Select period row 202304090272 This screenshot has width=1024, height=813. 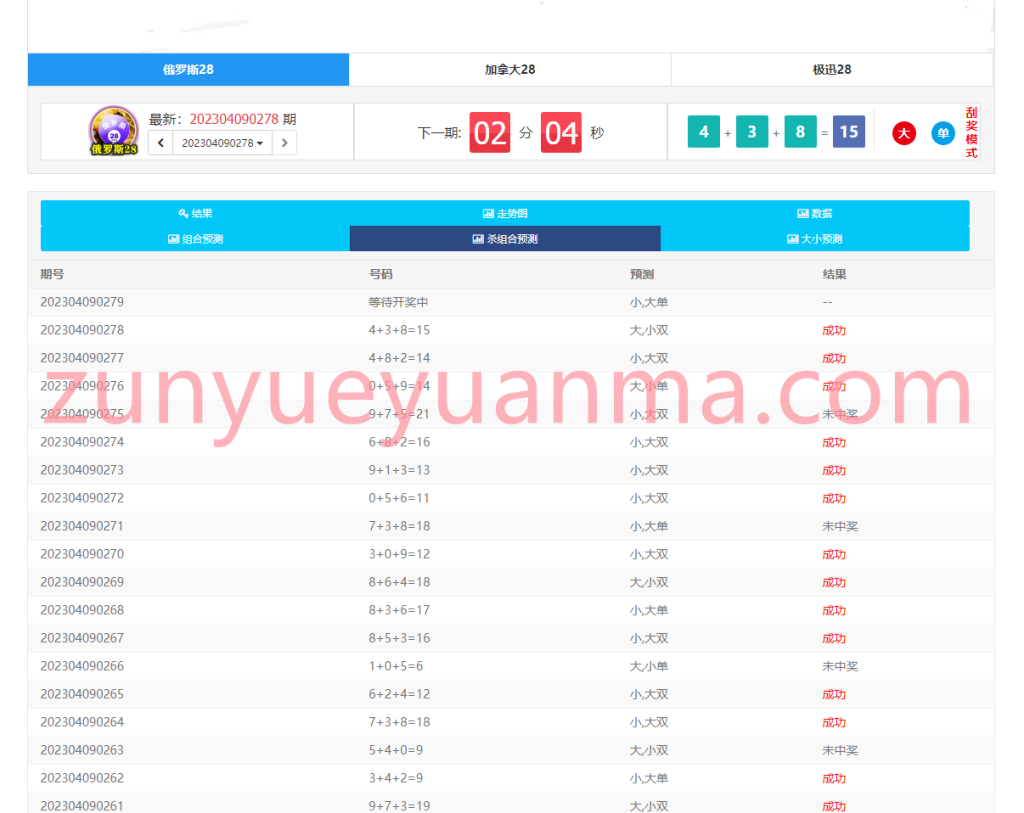click(x=511, y=498)
